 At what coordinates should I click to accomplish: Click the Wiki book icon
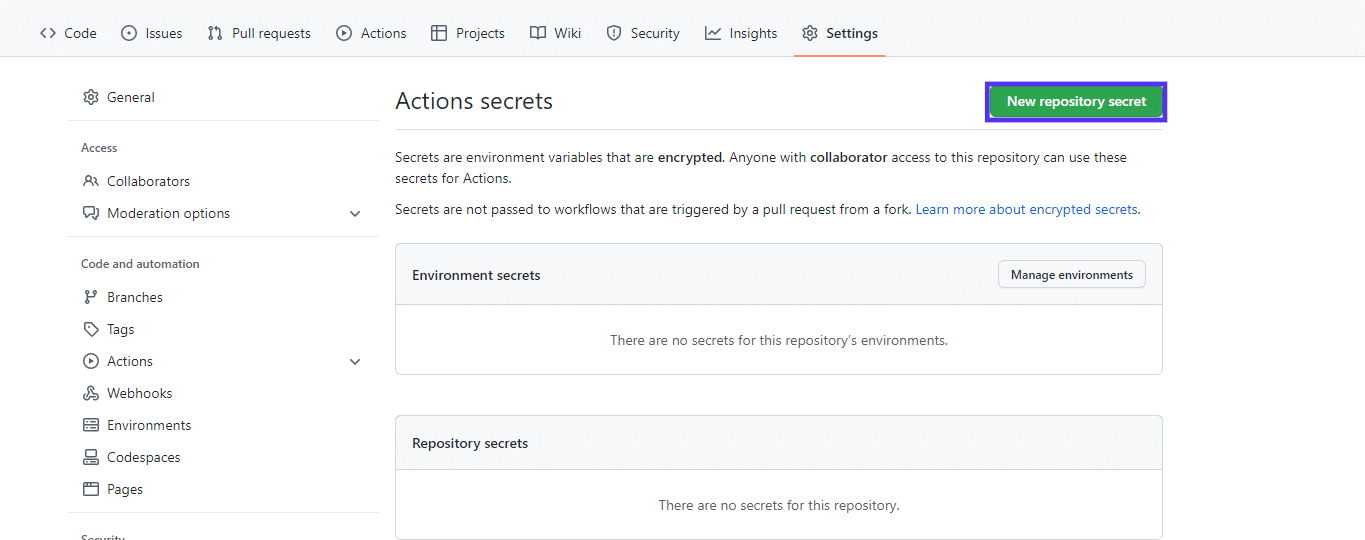538,33
